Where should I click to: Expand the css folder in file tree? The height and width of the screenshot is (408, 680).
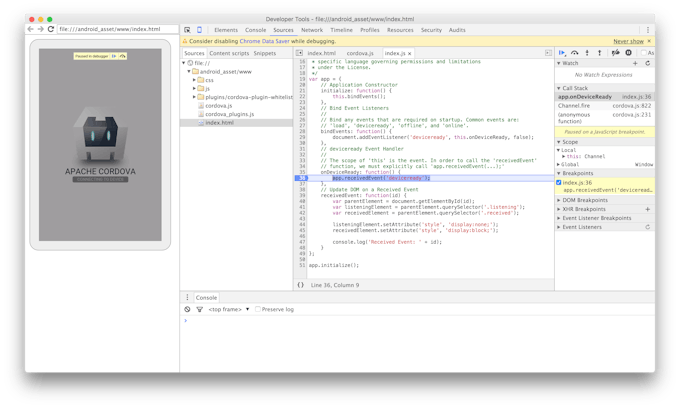(194, 80)
